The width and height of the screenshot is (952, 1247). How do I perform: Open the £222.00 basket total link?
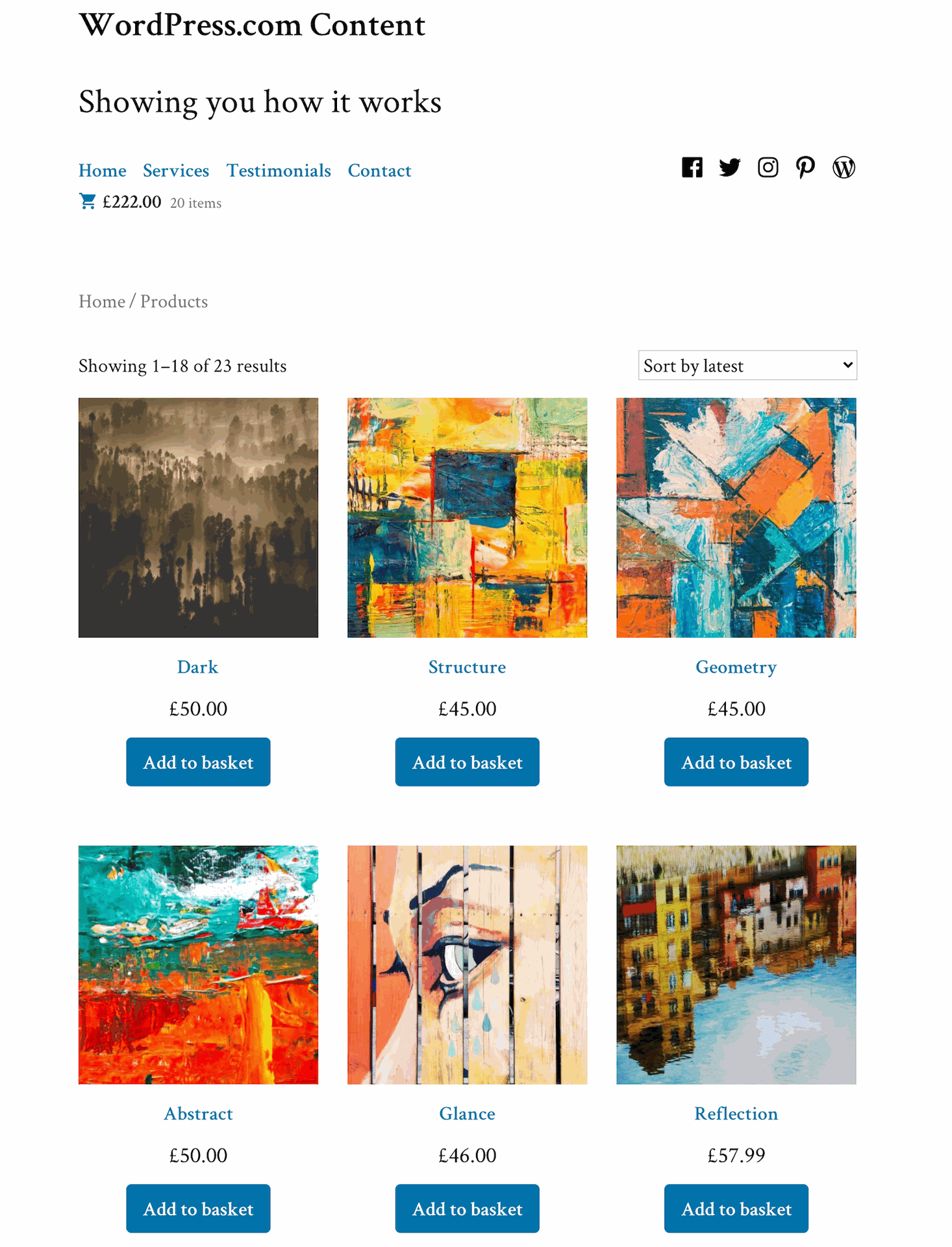(132, 202)
